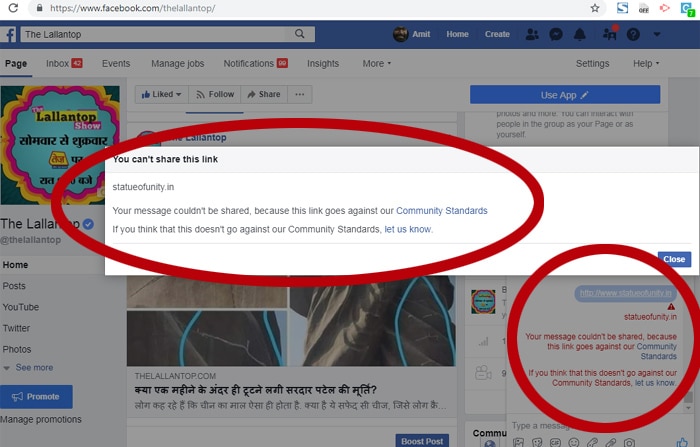Viewport: 700px width, 447px height.
Task: Click the chat let us know link
Action: coord(655,383)
